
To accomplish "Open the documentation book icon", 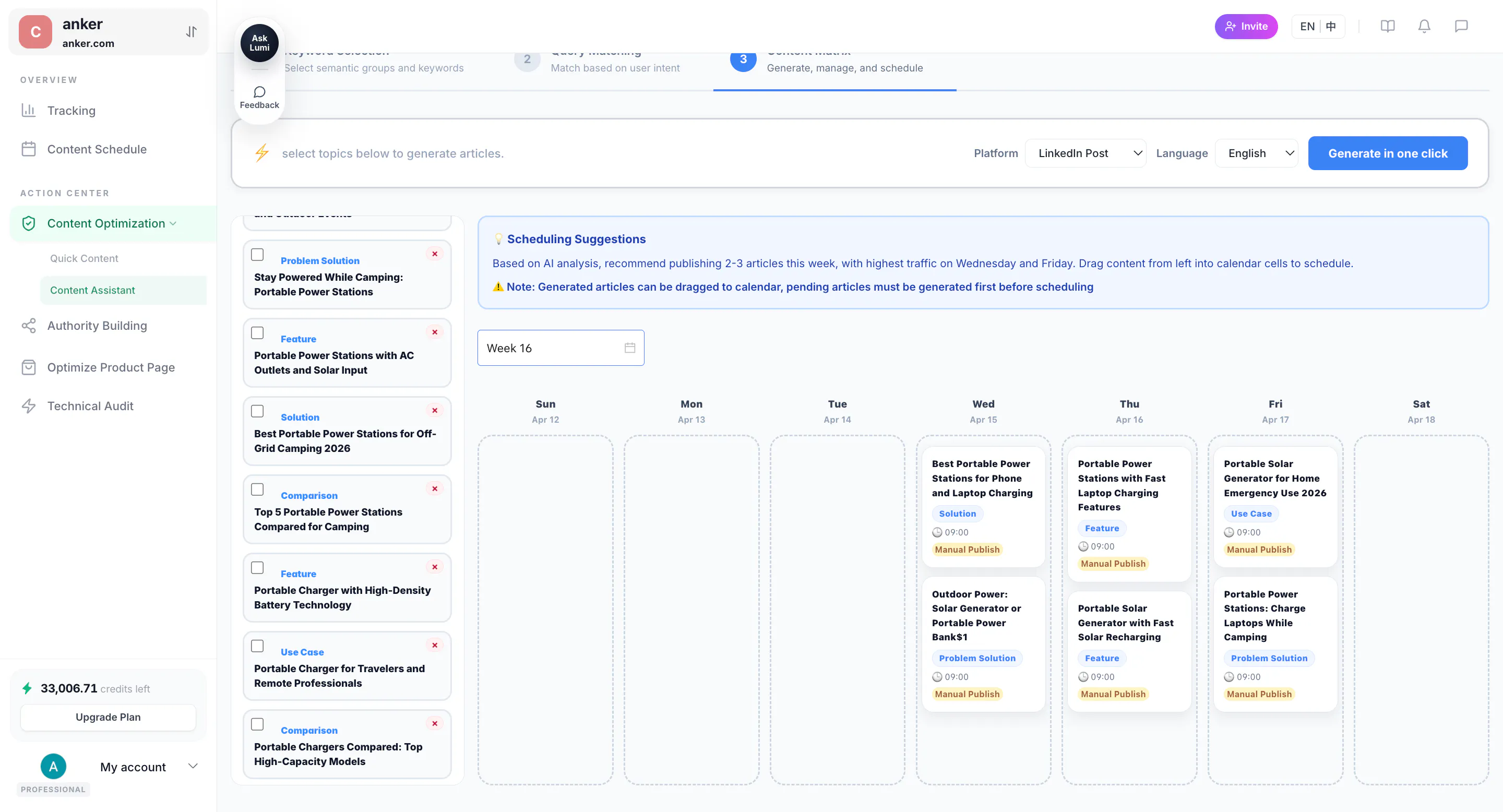I will pyautogui.click(x=1388, y=26).
